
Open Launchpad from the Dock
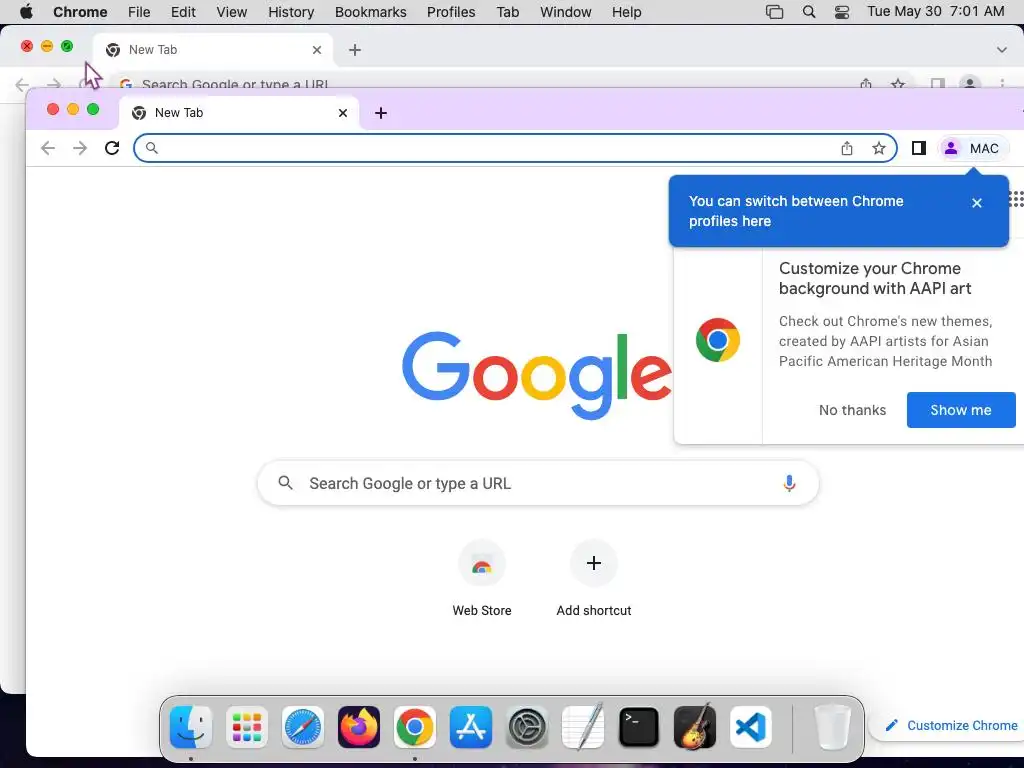(x=247, y=727)
